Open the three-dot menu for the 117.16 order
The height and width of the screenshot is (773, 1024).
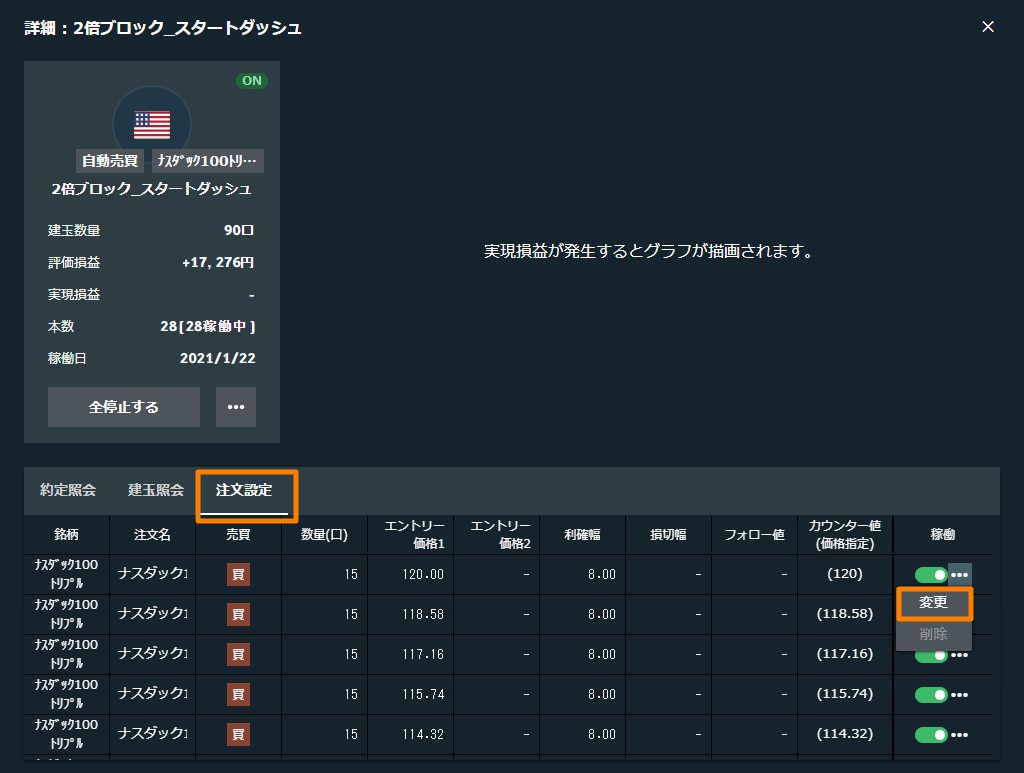[959, 655]
